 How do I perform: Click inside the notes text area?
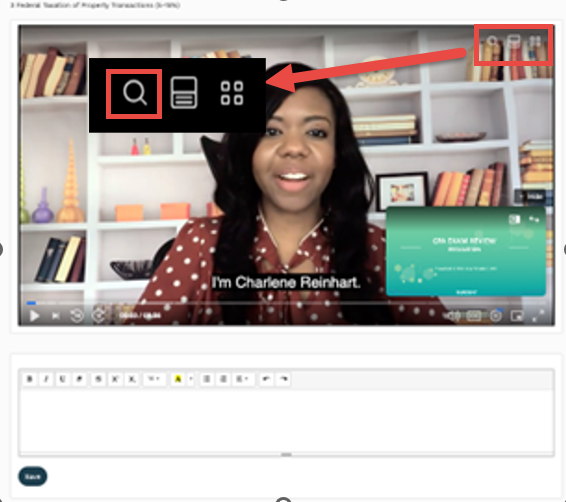click(x=286, y=420)
